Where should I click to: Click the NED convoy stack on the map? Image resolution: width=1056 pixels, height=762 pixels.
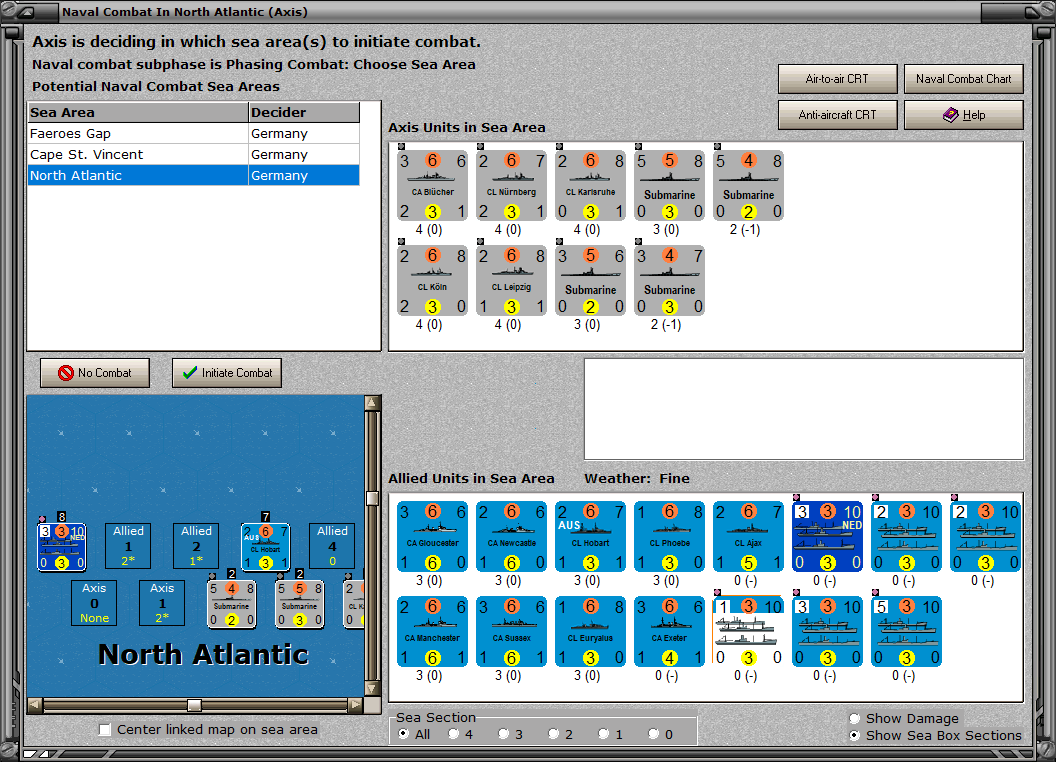(61, 547)
